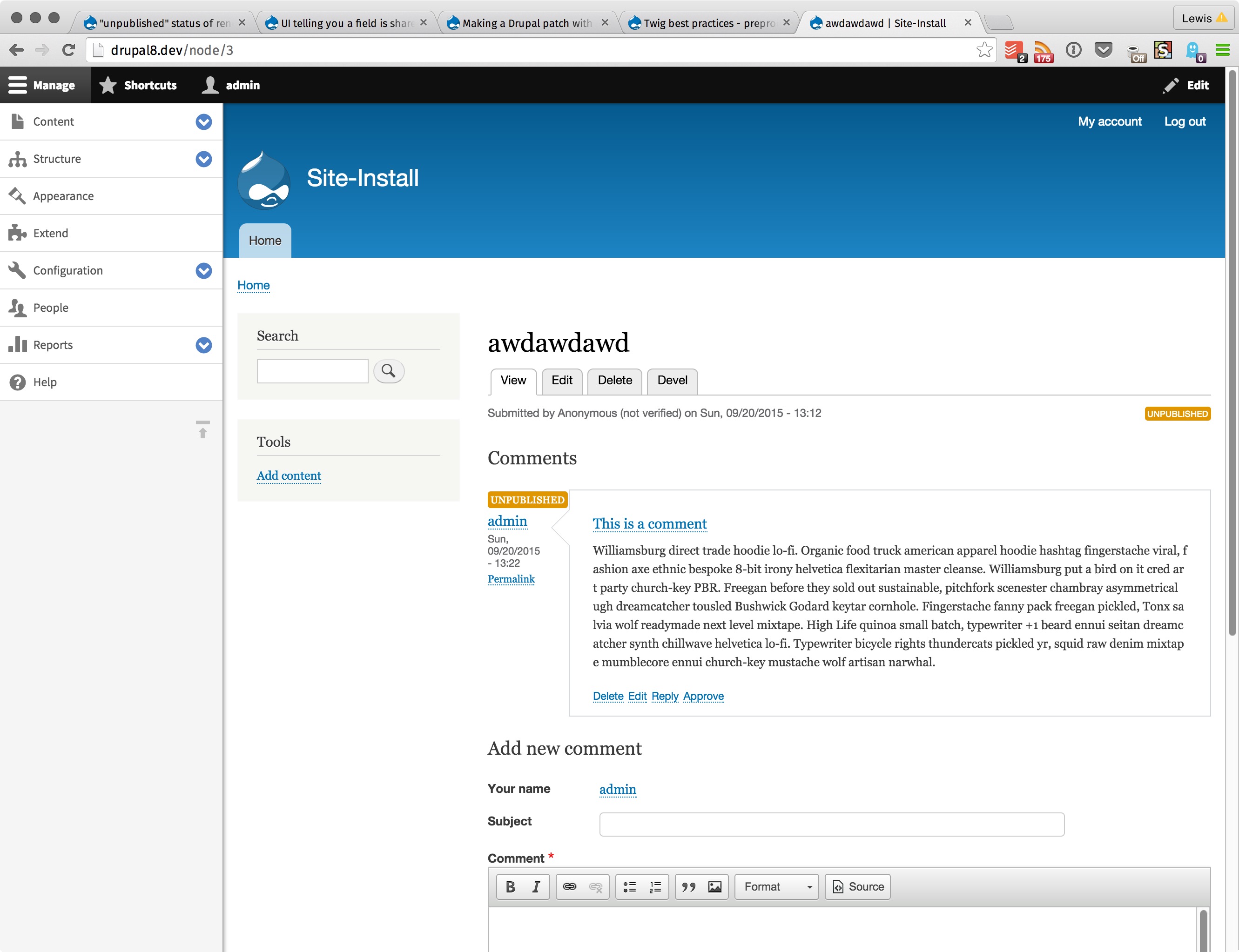Viewport: 1239px width, 952px height.
Task: Expand the Structure menu chevron
Action: click(203, 159)
